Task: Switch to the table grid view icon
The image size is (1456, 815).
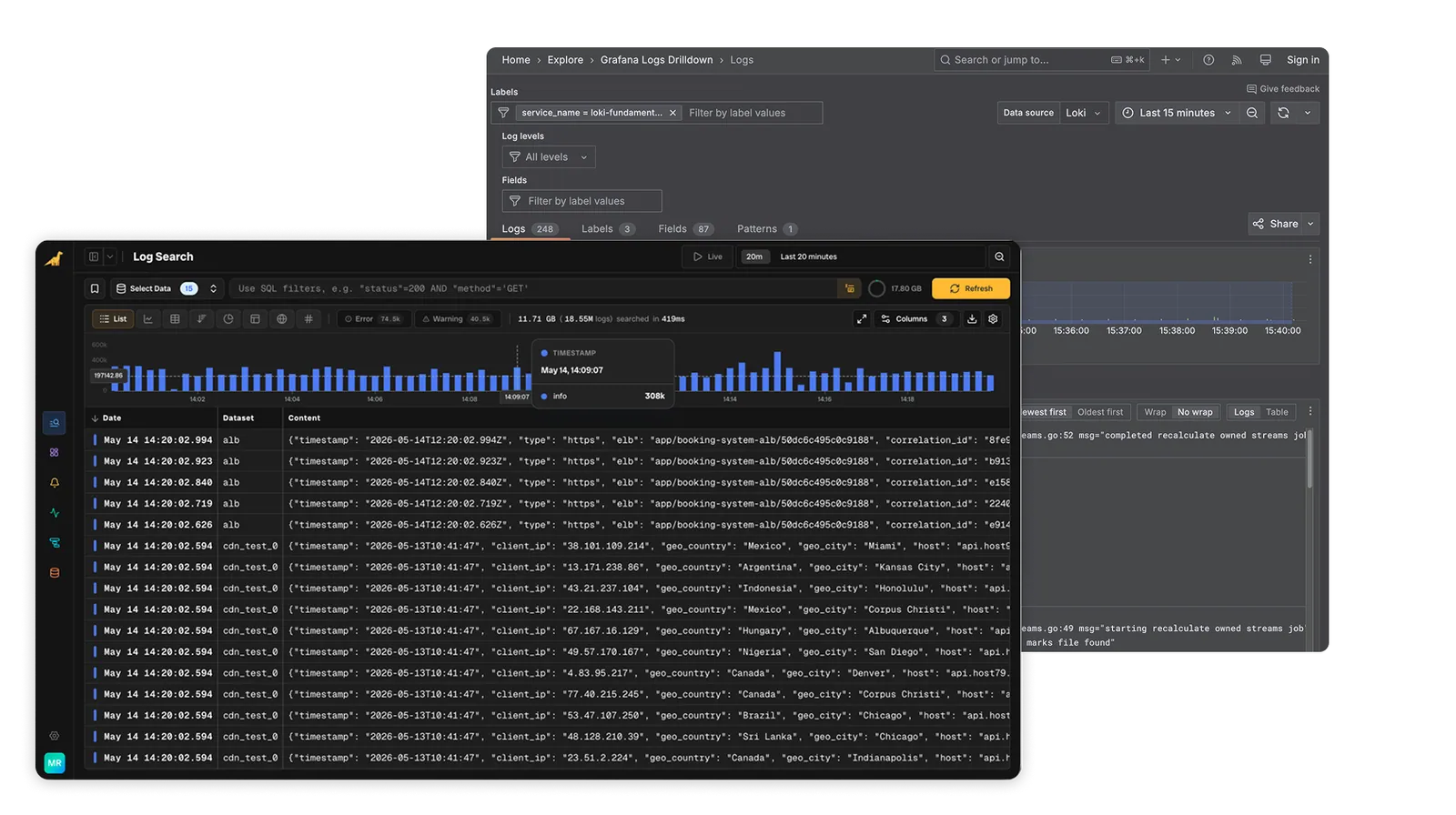Action: tap(175, 319)
